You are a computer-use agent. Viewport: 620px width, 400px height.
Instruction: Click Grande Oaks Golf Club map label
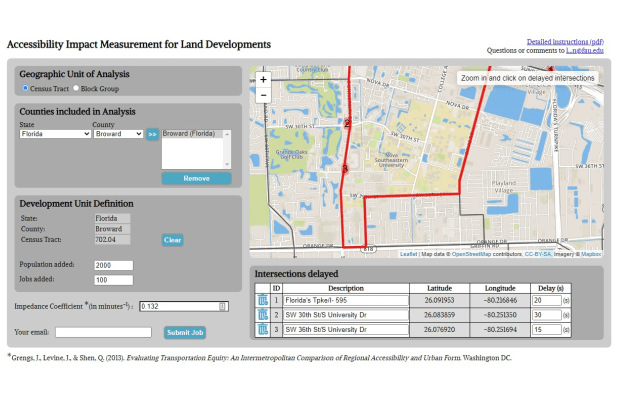click(x=291, y=154)
